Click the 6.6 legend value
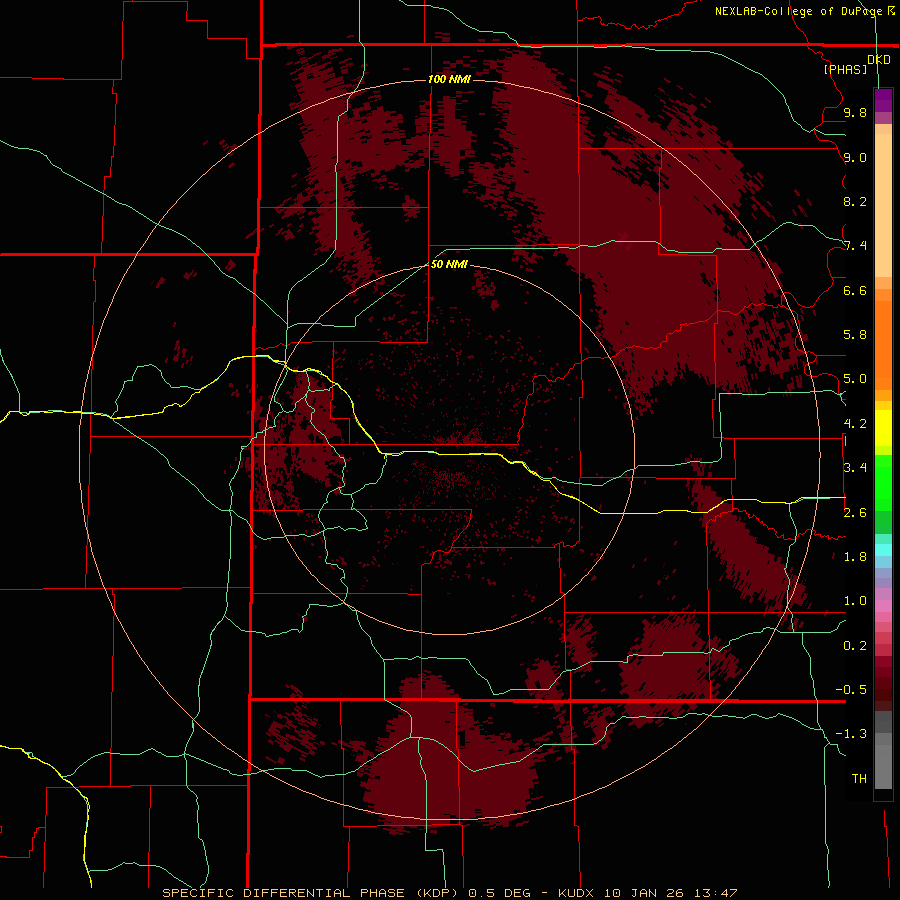 tap(855, 290)
